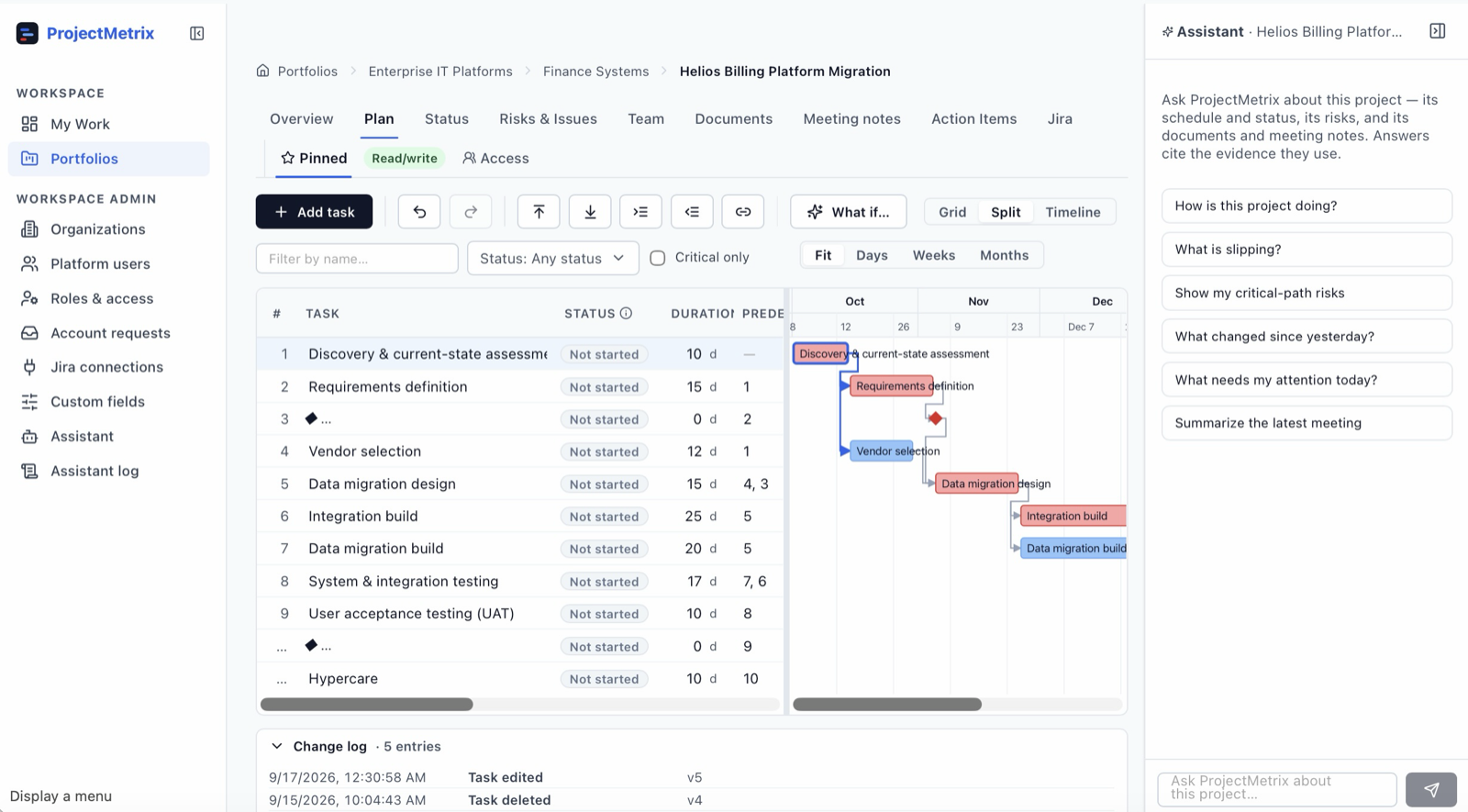This screenshot has width=1468, height=812.
Task: Open Assistant log in sidebar
Action: click(x=108, y=471)
